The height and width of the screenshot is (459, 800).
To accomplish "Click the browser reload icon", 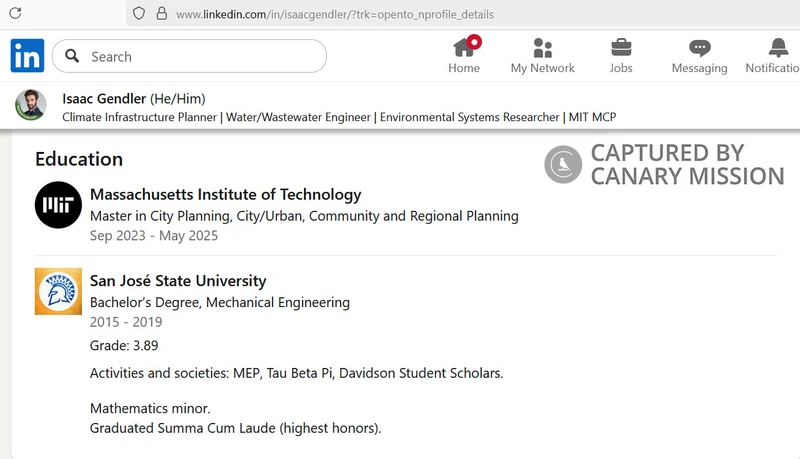I will click(14, 14).
